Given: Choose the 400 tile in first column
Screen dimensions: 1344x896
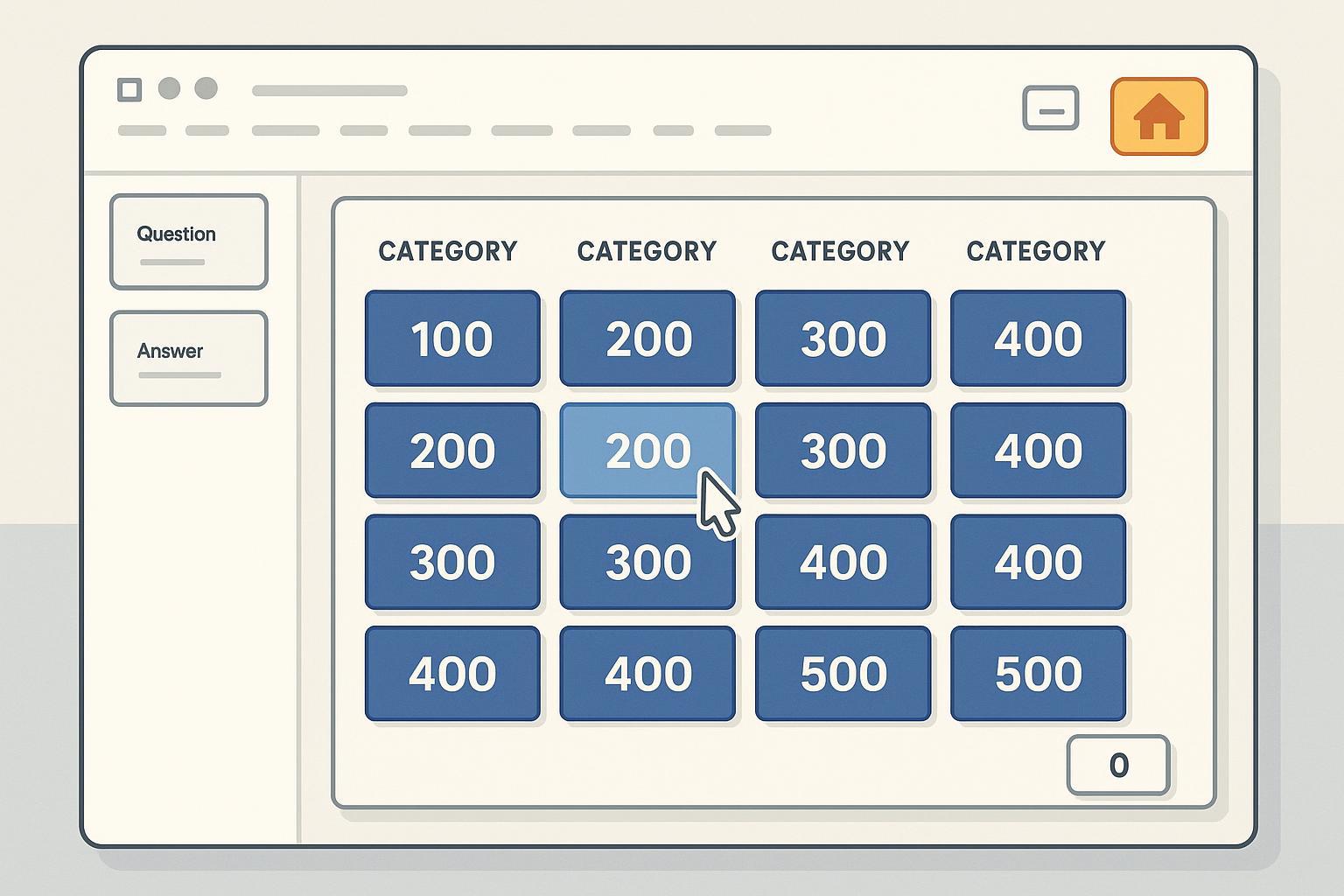Looking at the screenshot, I should tap(451, 673).
